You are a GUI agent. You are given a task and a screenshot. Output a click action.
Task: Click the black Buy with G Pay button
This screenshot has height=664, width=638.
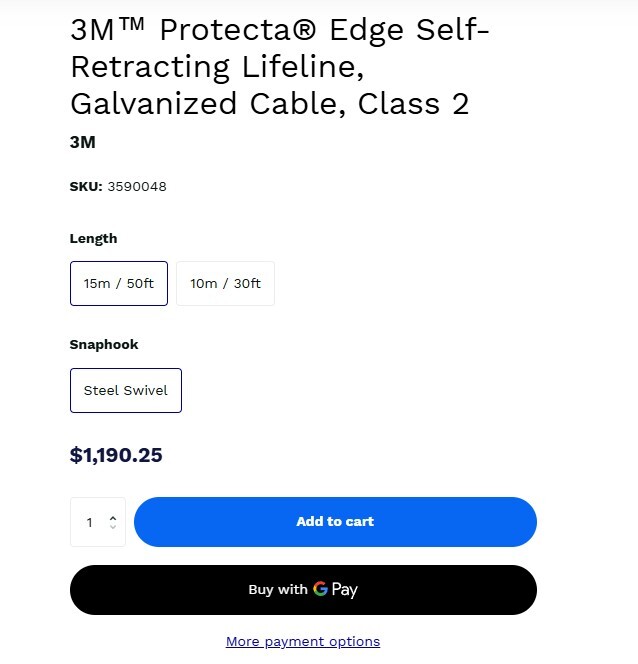tap(303, 590)
